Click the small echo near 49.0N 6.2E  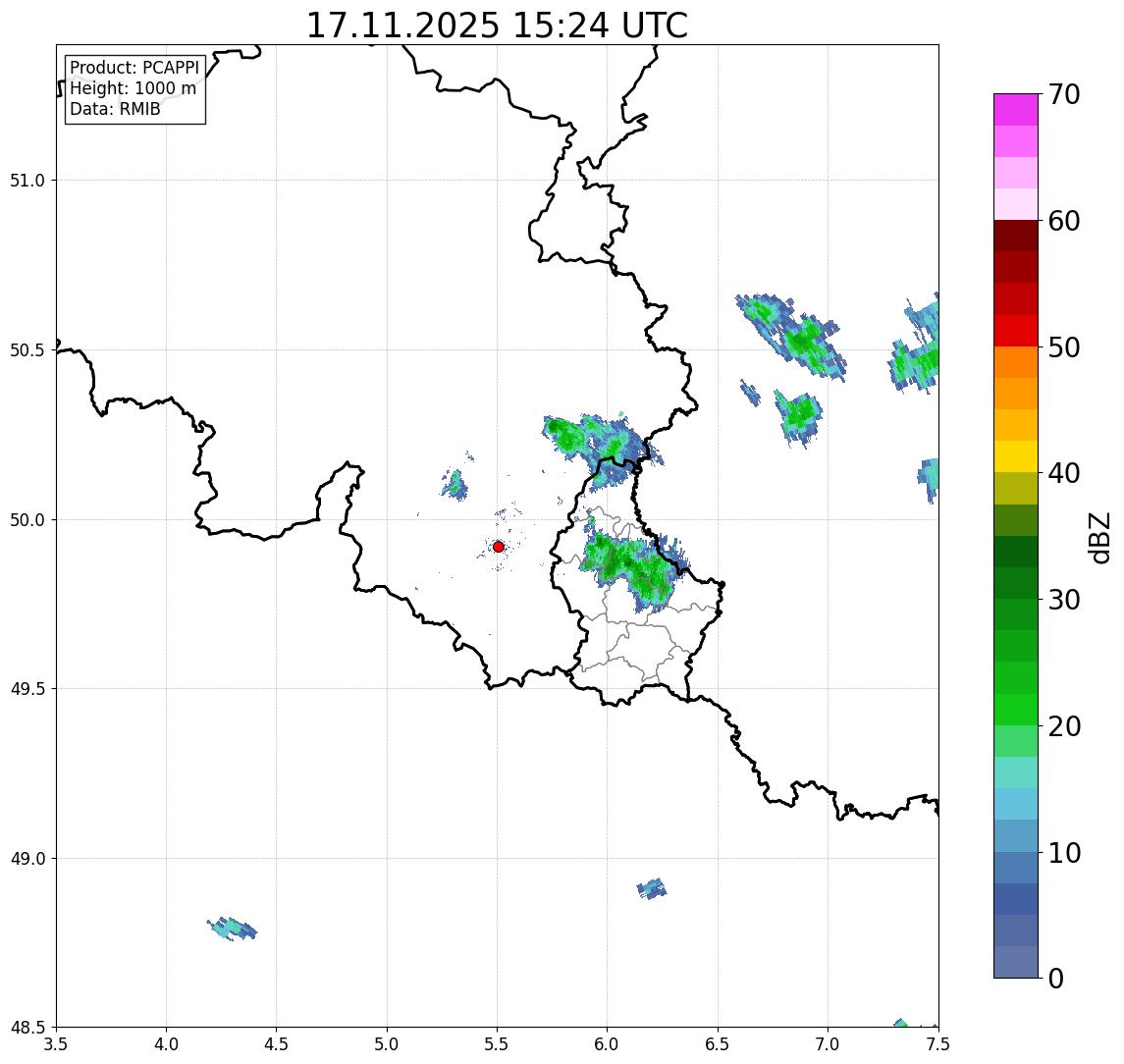[652, 889]
